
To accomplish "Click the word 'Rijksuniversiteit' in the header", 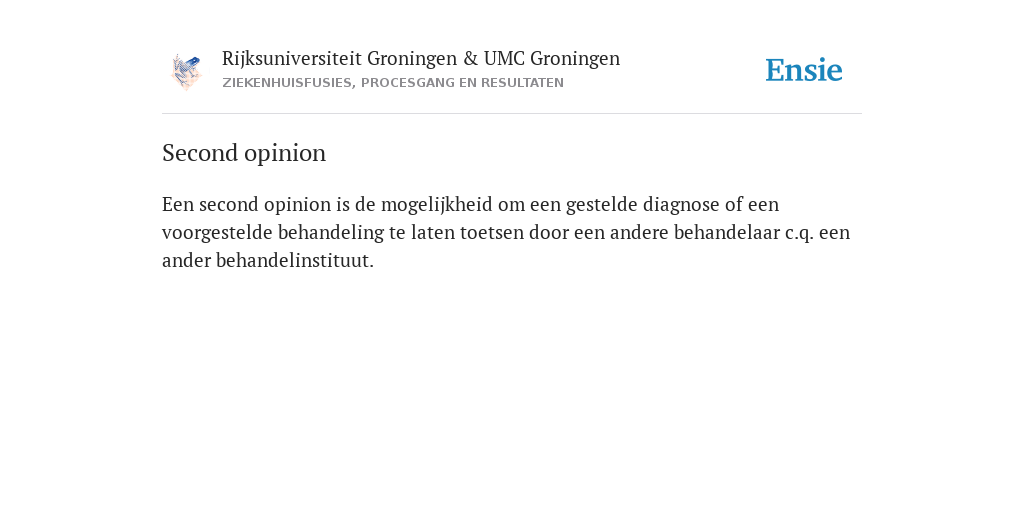I will (292, 59).
